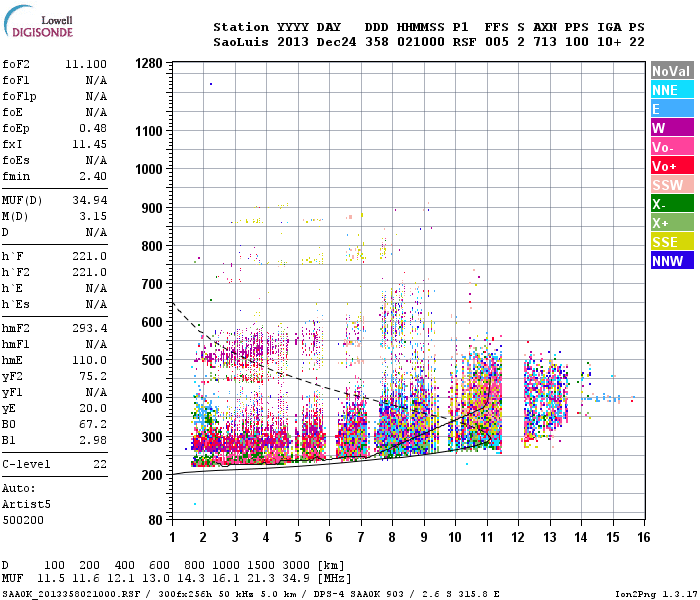Select the SSW salmon legend swatch
This screenshot has width=700, height=600.
[672, 185]
